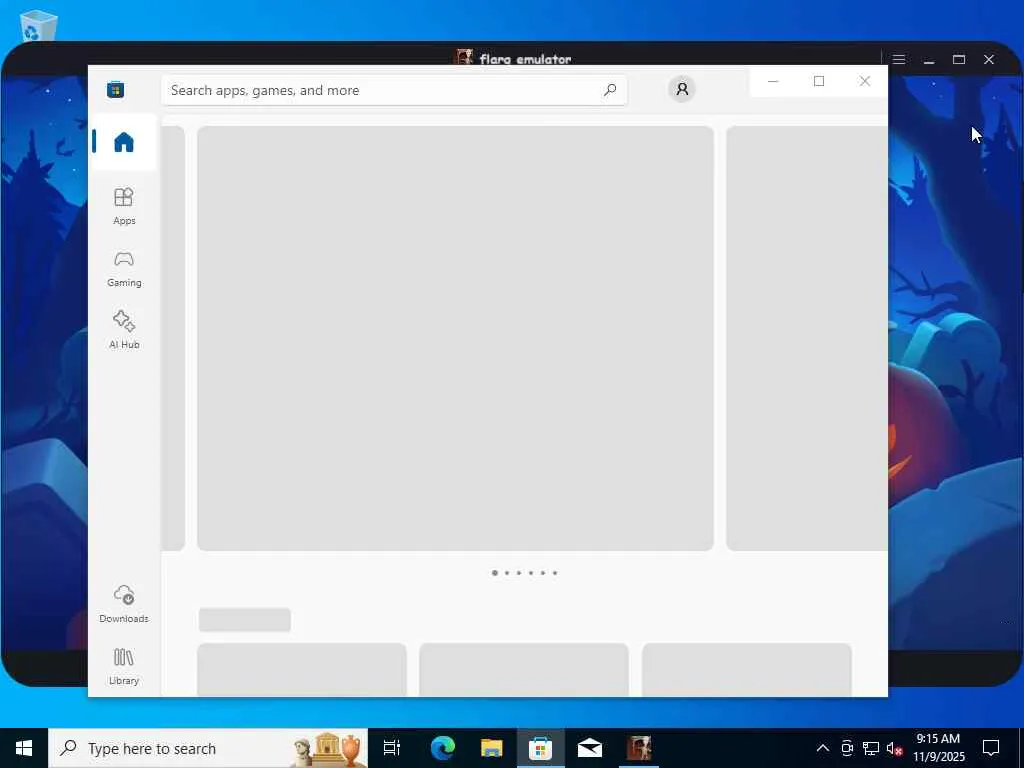Screen dimensions: 1024x768
Task: Launch Microsoft Edge from the taskbar
Action: click(x=443, y=748)
